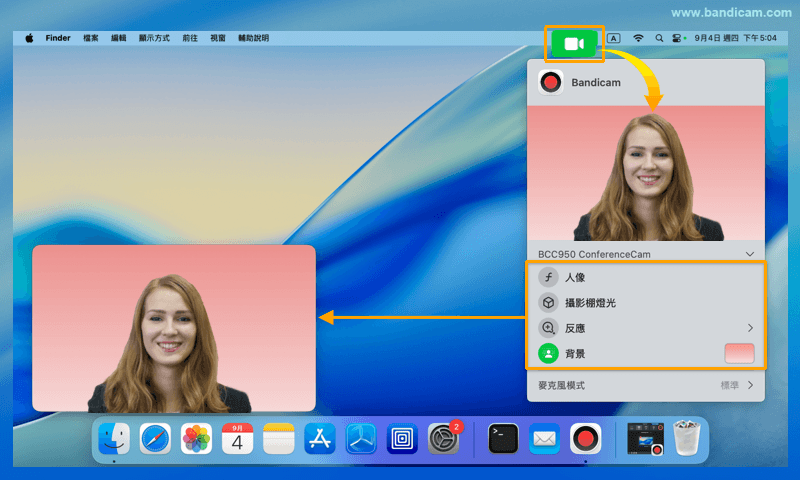Viewport: 800px width, 480px height.
Task: Open Terminal from the Dock
Action: tap(503, 439)
